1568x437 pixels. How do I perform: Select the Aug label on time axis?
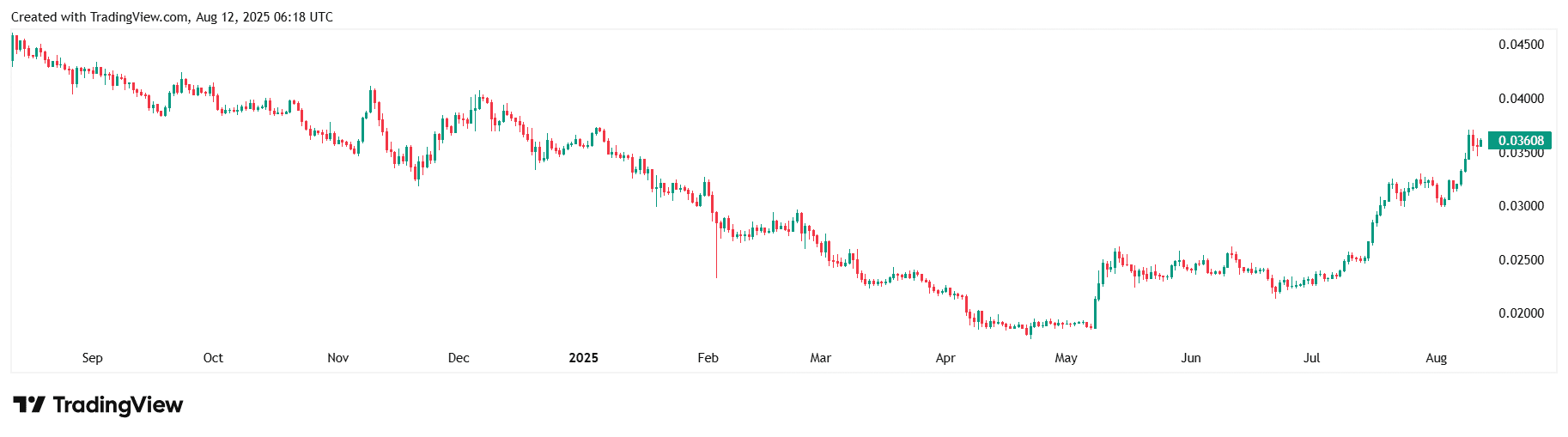1436,358
